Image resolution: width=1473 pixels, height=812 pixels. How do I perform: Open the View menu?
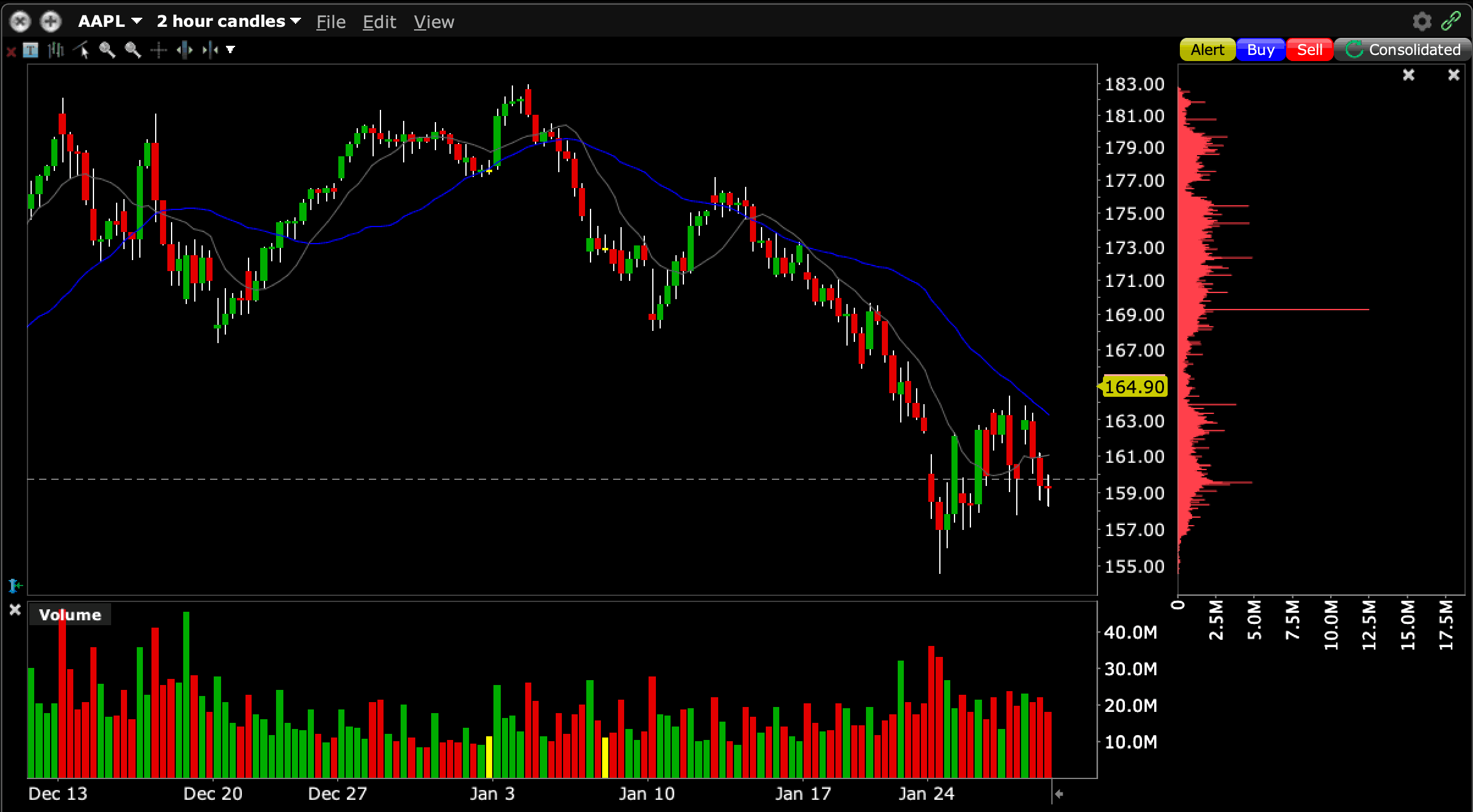click(x=434, y=22)
